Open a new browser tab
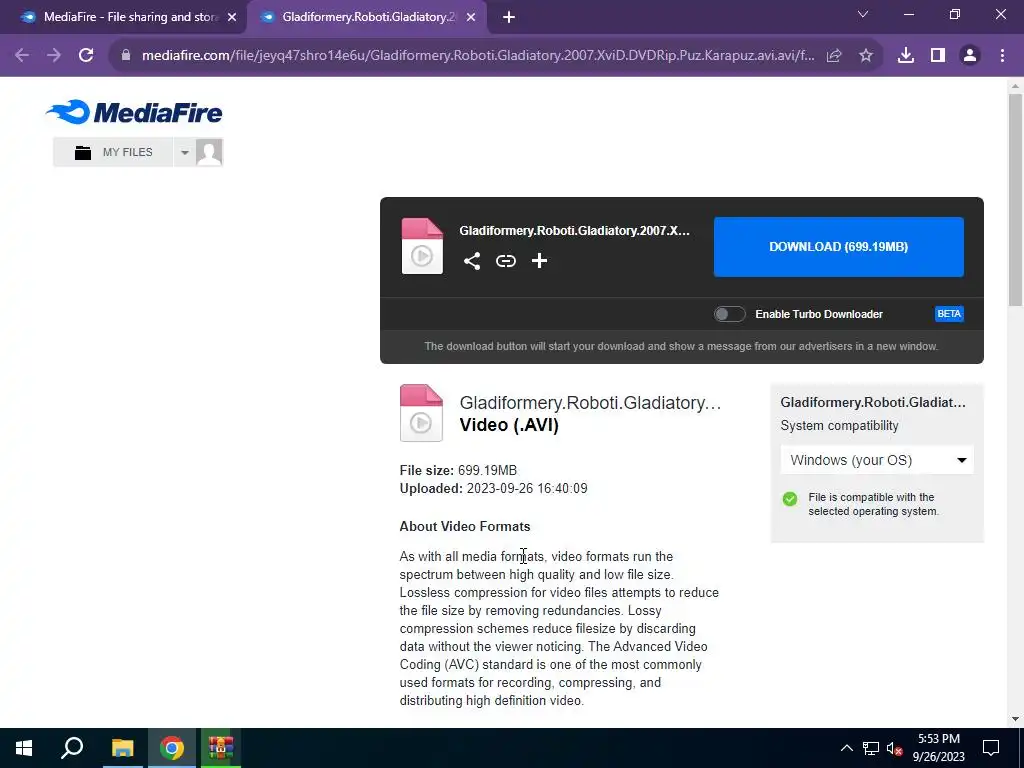 (509, 18)
